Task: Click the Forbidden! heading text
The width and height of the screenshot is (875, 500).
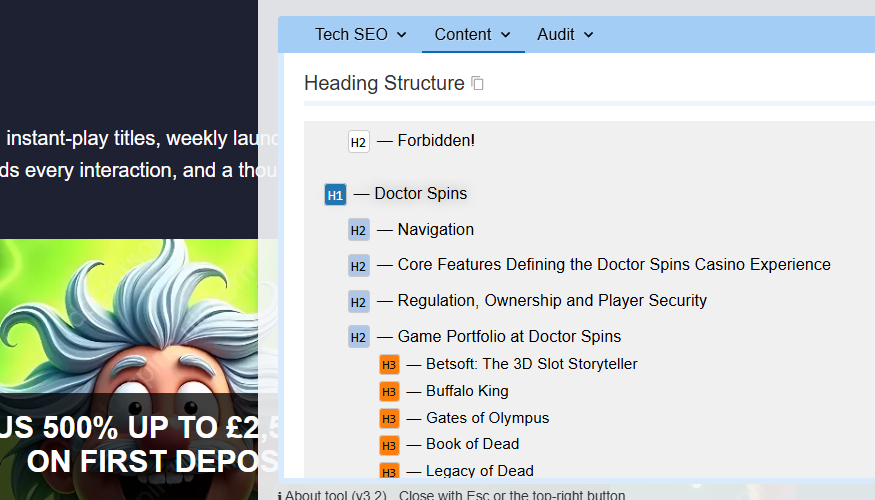Action: 436,141
